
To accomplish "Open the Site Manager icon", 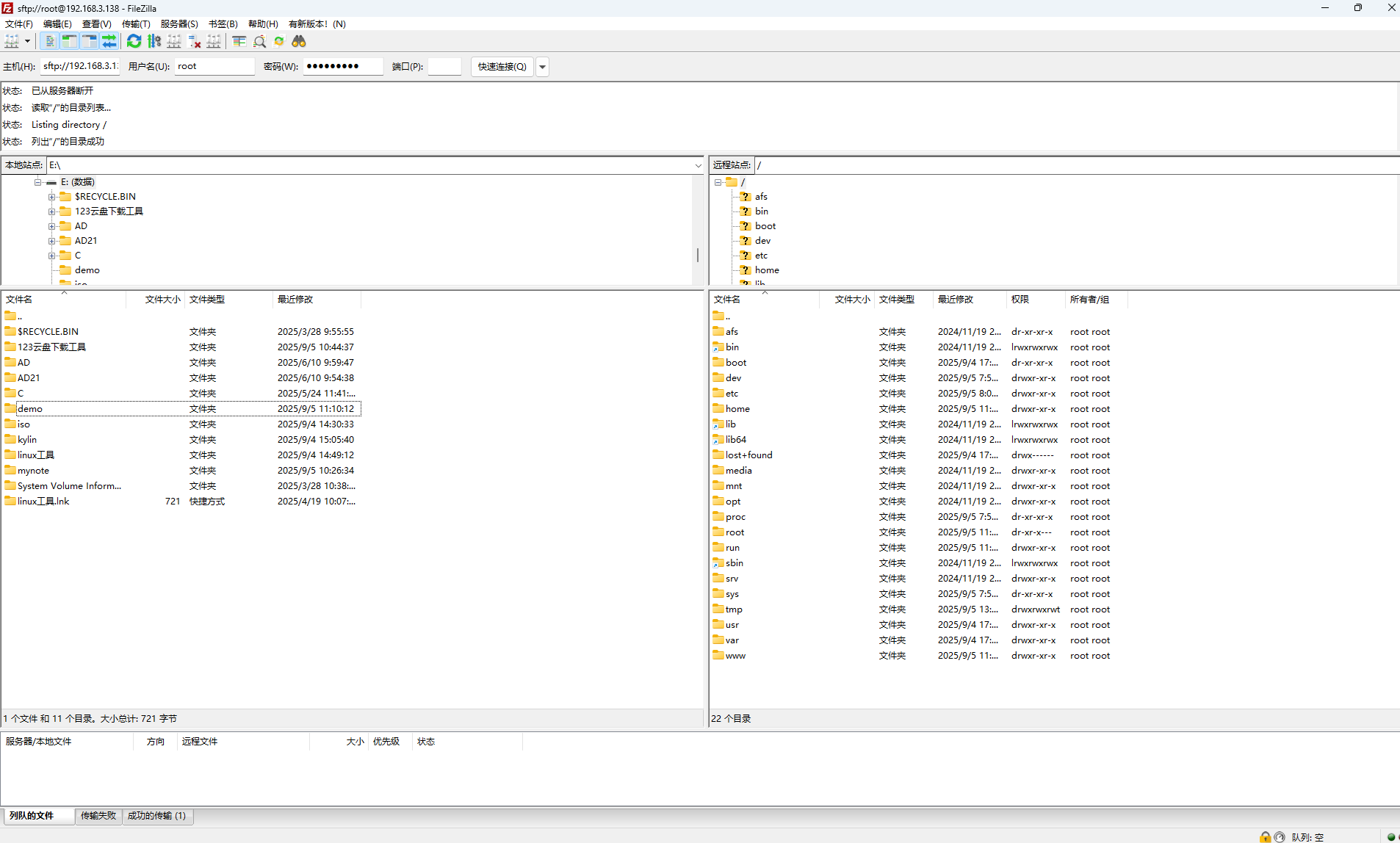I will point(12,42).
